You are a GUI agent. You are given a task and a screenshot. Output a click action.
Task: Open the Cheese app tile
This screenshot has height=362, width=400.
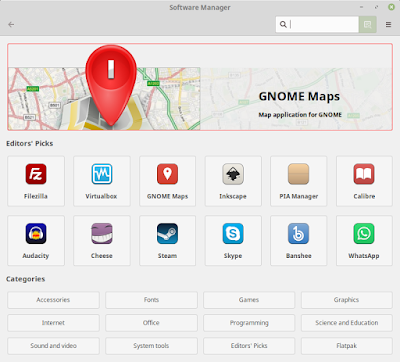click(102, 240)
